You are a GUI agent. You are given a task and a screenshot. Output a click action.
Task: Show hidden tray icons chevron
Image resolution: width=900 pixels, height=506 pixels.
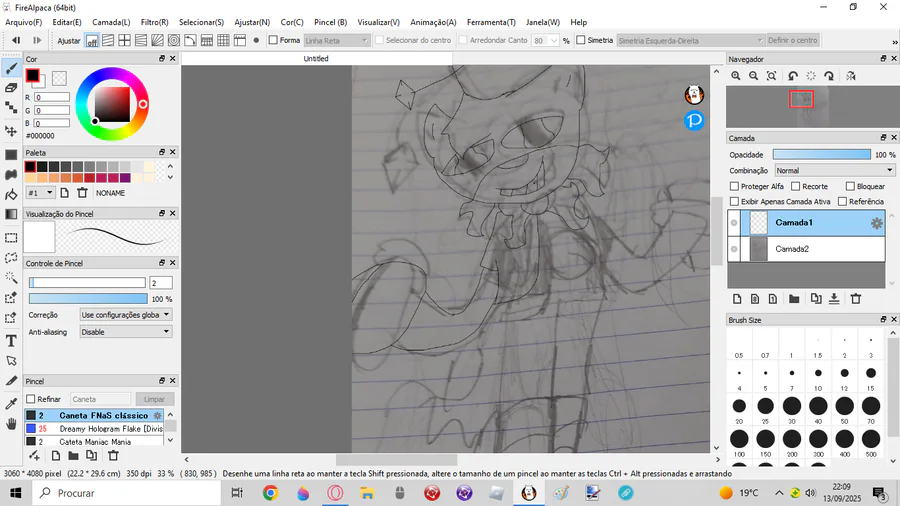point(779,493)
